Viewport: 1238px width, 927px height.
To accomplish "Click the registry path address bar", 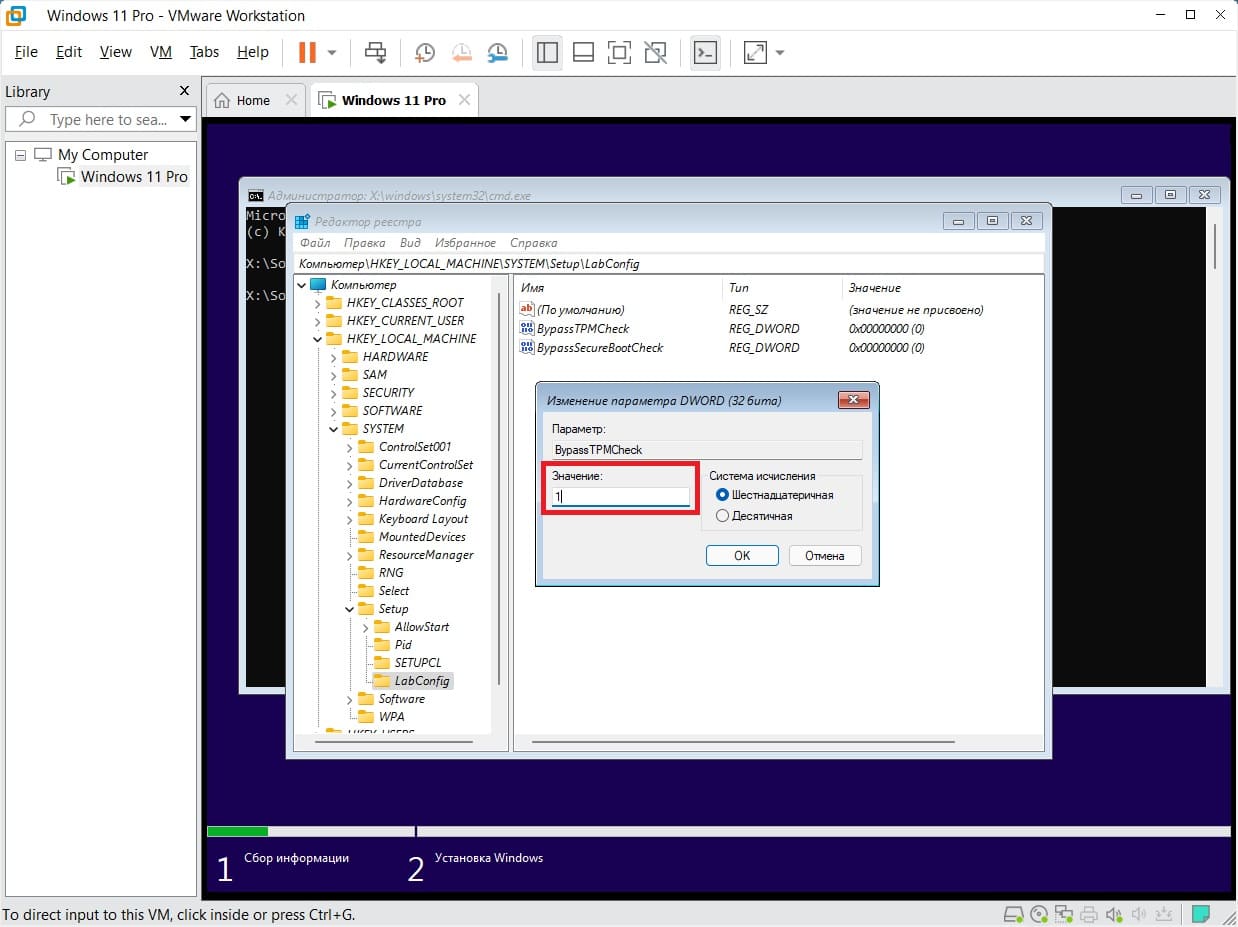I will pos(668,264).
